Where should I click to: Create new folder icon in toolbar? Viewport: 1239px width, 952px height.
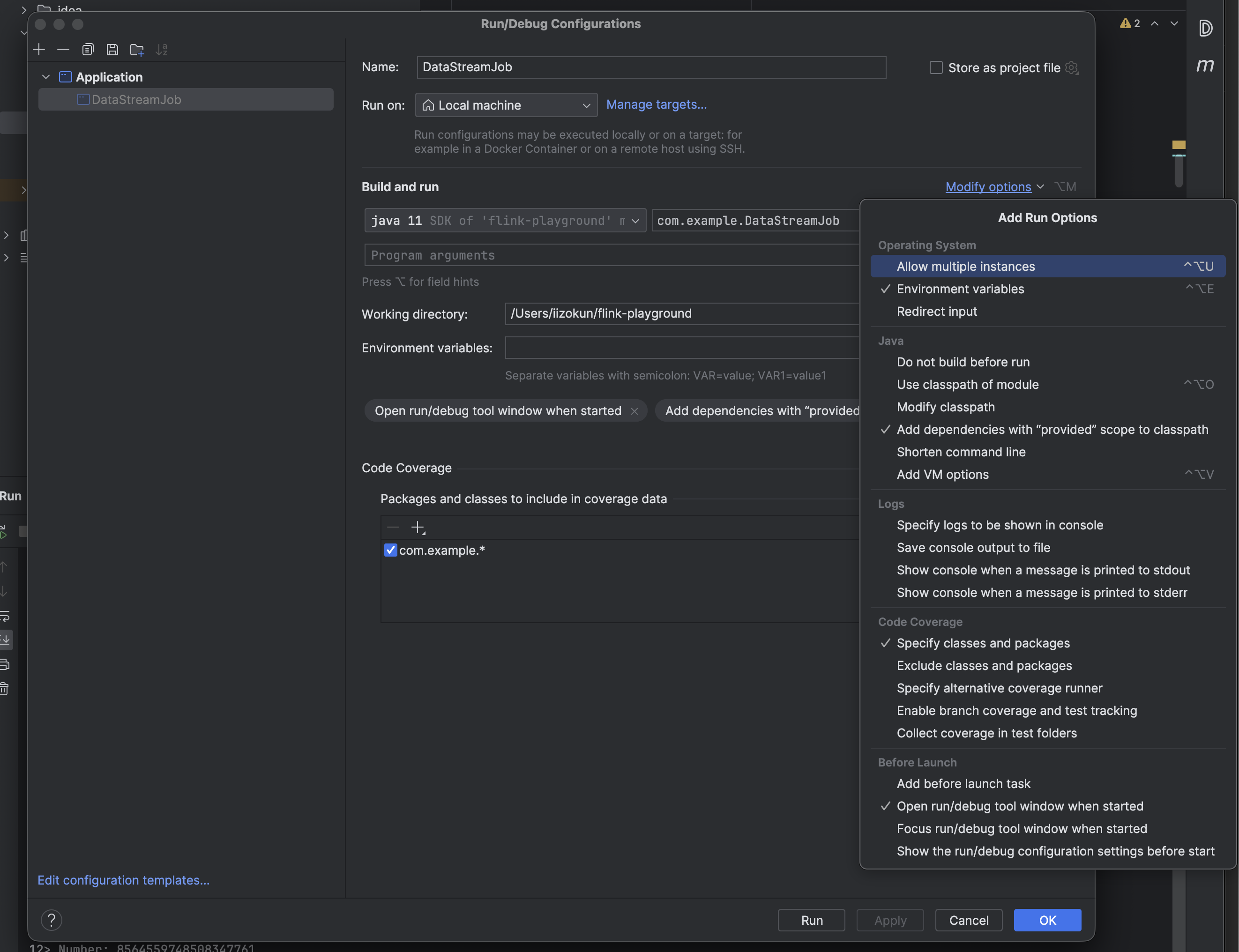click(136, 50)
